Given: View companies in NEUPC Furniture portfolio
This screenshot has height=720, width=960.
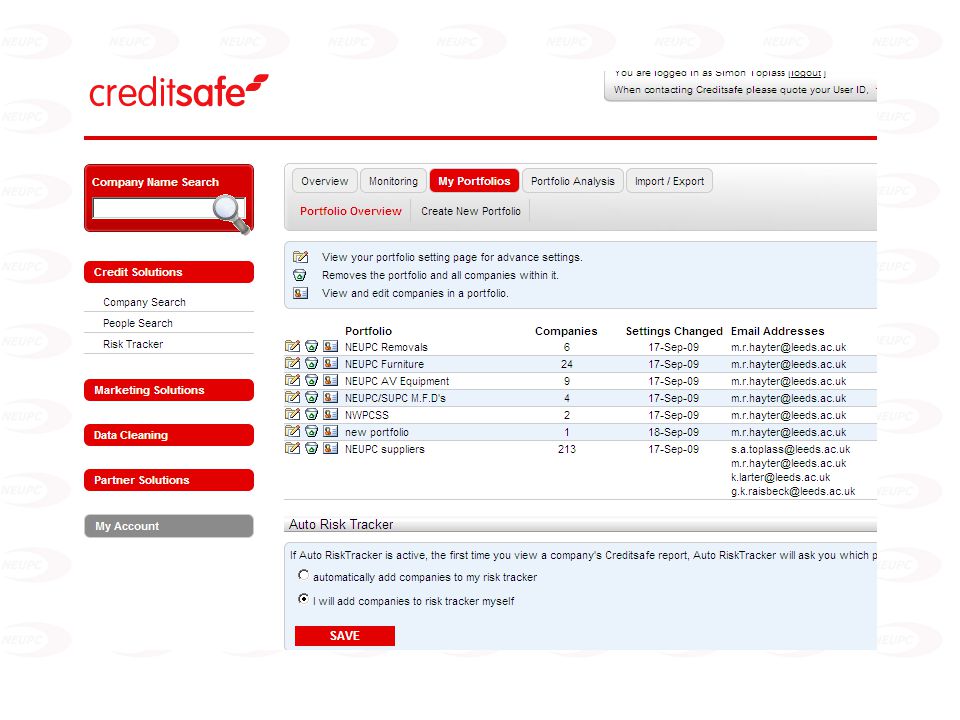Looking at the screenshot, I should click(x=331, y=364).
